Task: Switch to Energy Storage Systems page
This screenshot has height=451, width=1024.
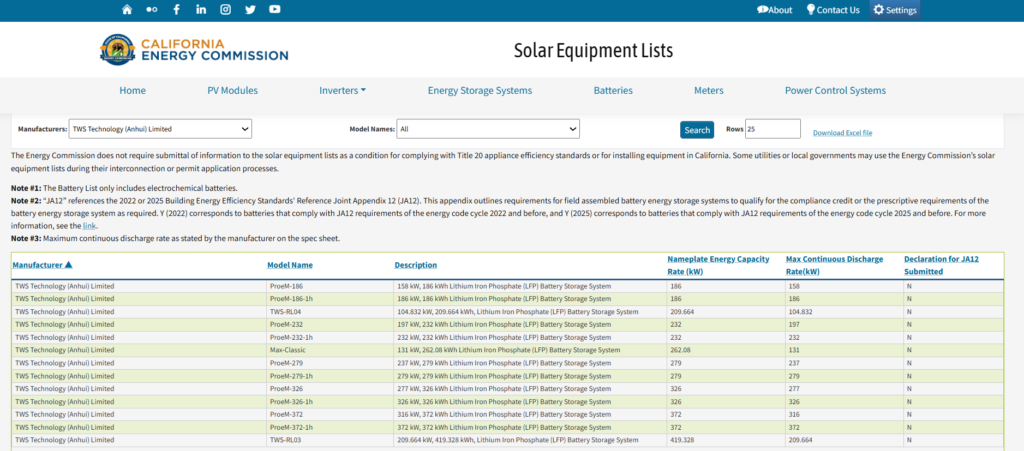Action: (x=480, y=90)
